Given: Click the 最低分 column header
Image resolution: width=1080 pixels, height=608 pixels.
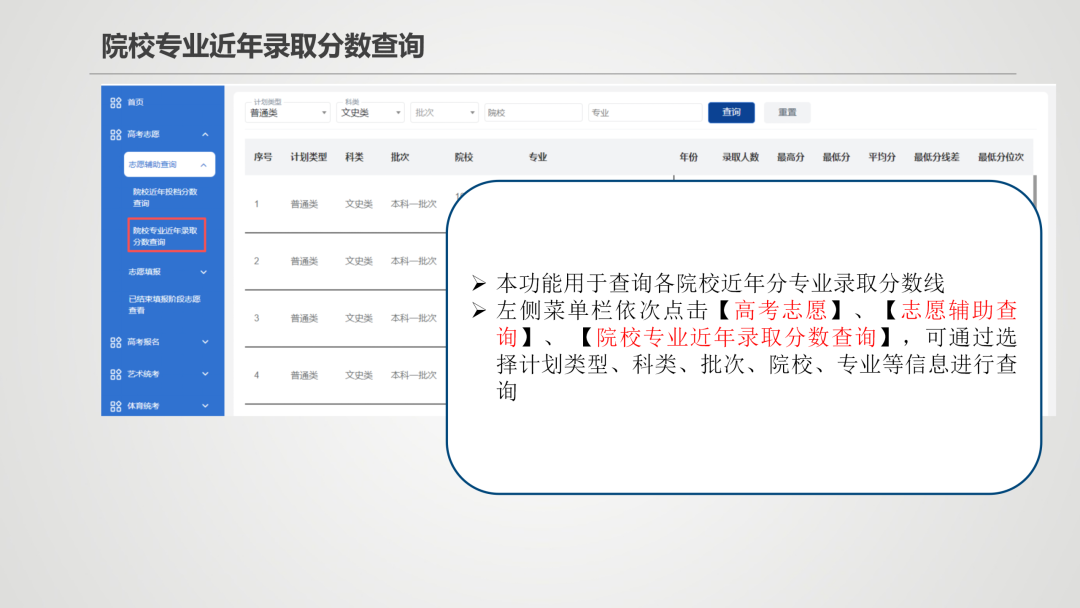Looking at the screenshot, I should (836, 157).
